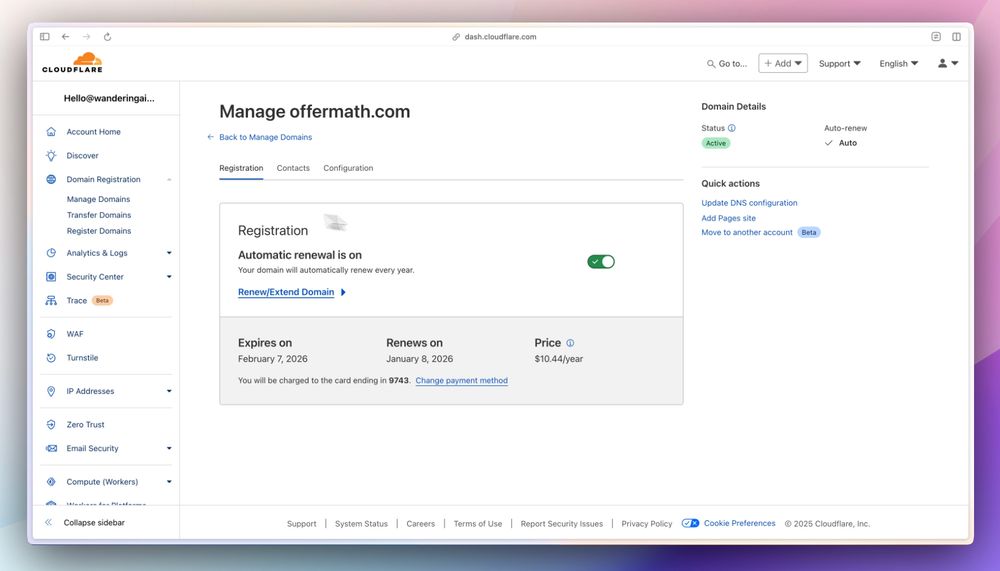The width and height of the screenshot is (1000, 571).
Task: Click the browser split view icon
Action: click(956, 36)
